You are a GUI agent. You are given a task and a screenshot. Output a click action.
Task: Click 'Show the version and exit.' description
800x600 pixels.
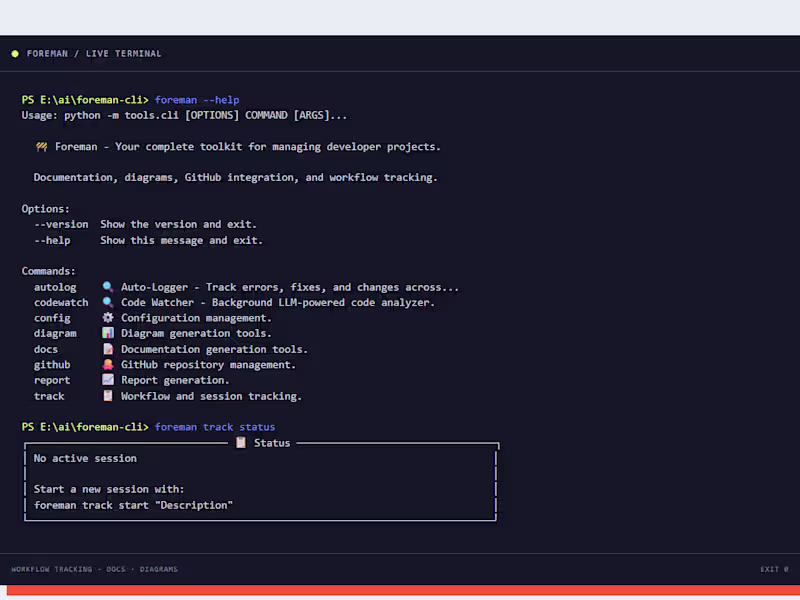pyautogui.click(x=179, y=224)
